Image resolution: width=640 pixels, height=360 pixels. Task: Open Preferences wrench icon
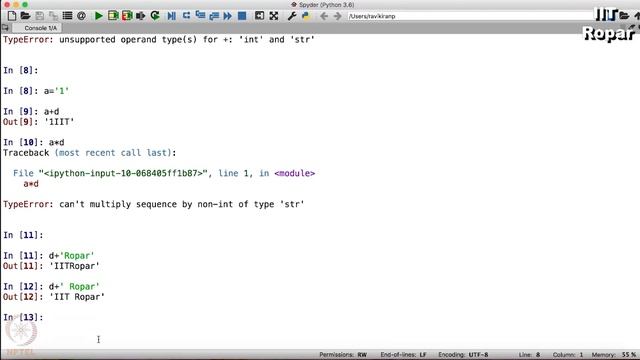[291, 16]
